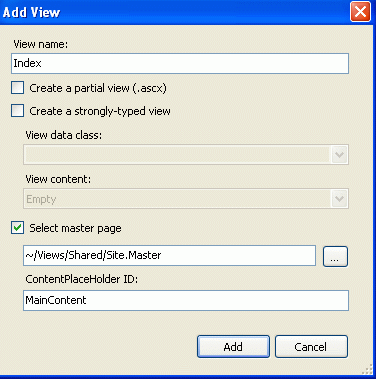Close the Add View dialog
The width and height of the screenshot is (376, 379).
(360, 12)
